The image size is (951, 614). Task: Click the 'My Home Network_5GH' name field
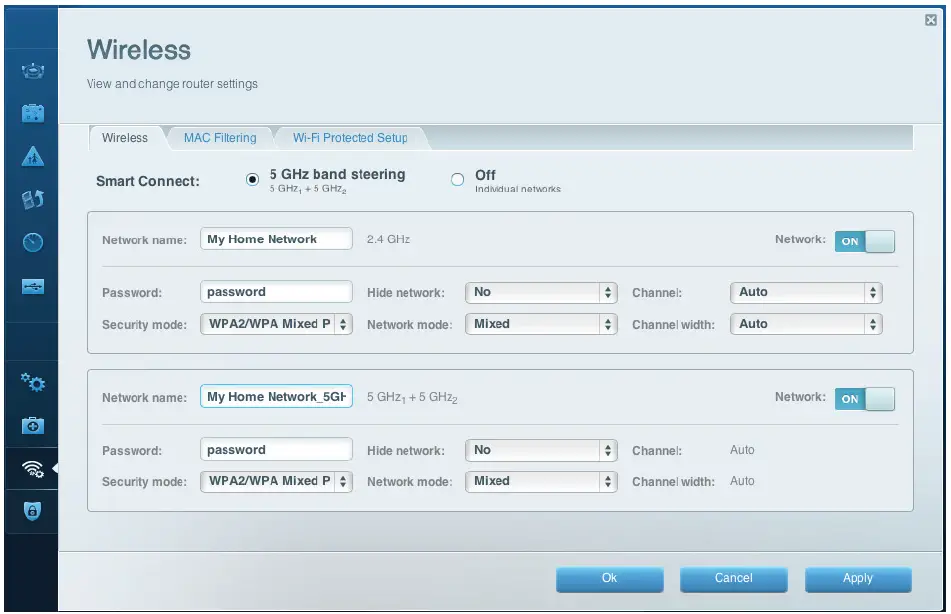click(x=276, y=397)
